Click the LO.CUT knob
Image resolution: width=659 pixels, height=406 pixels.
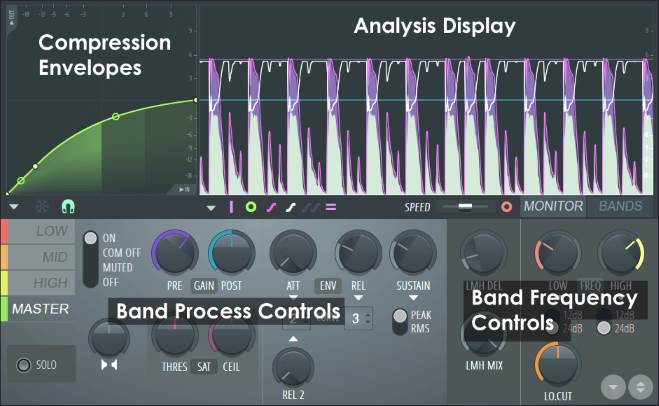click(x=552, y=361)
